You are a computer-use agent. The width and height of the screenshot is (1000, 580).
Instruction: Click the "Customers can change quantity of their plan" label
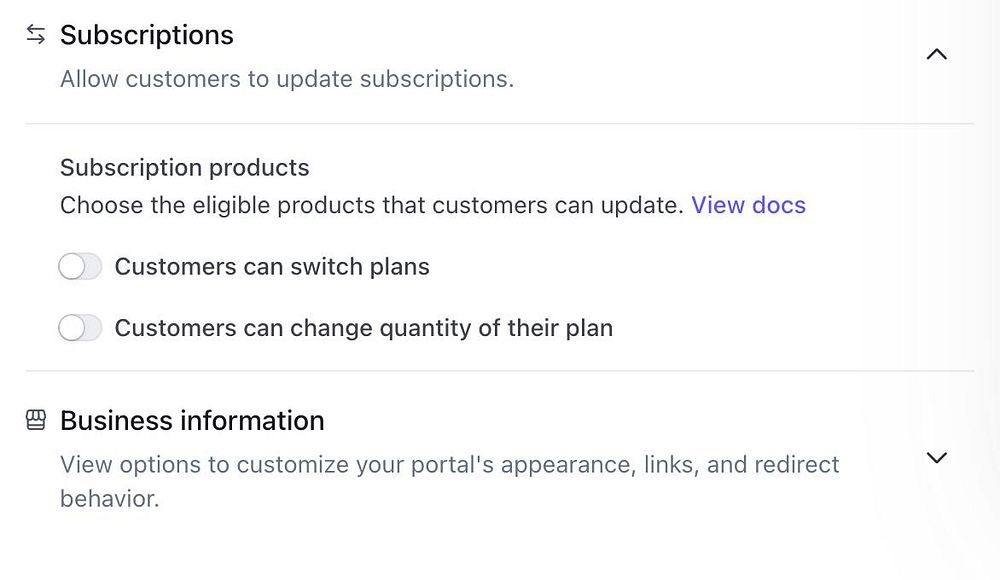click(363, 328)
